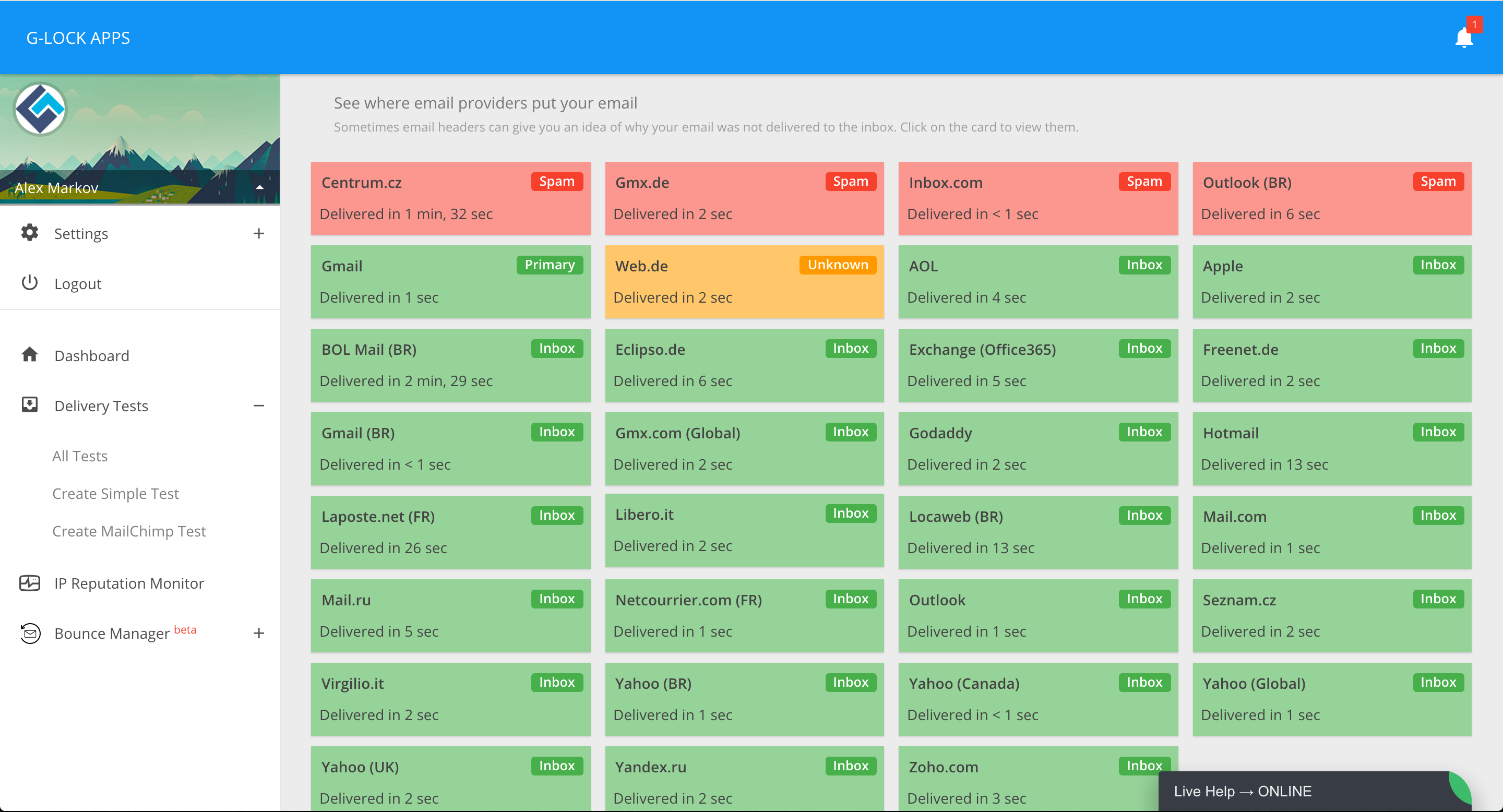Click the Delivery Tests inbox icon
The height and width of the screenshot is (812, 1503).
click(30, 405)
